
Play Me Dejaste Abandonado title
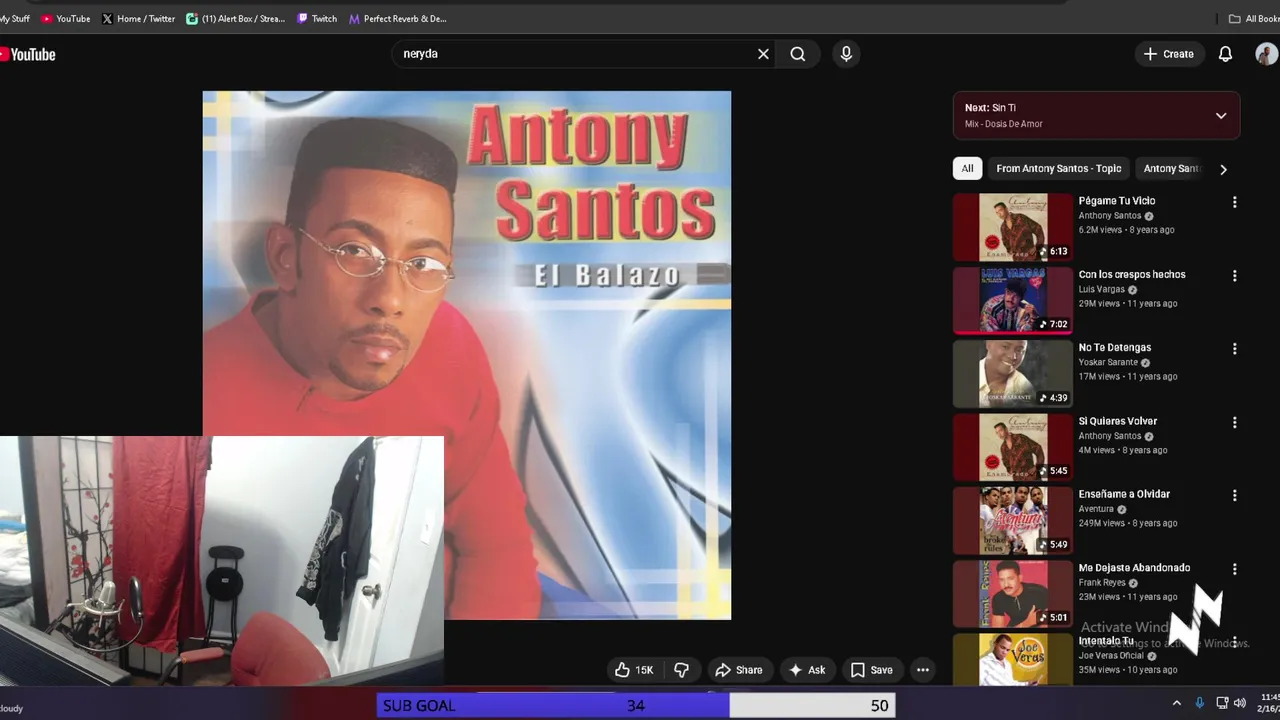1134,568
